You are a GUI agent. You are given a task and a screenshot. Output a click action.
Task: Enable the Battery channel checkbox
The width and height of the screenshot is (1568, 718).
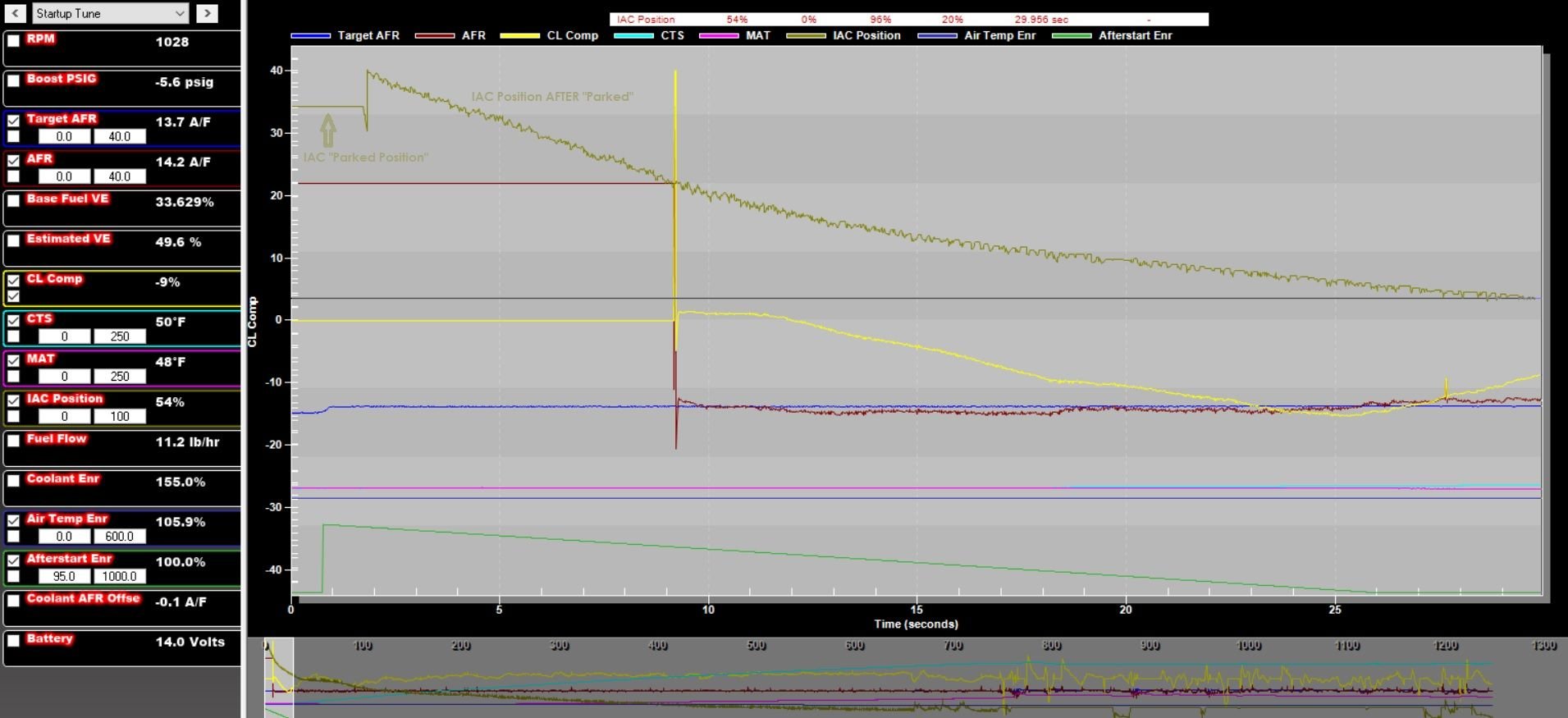[13, 641]
